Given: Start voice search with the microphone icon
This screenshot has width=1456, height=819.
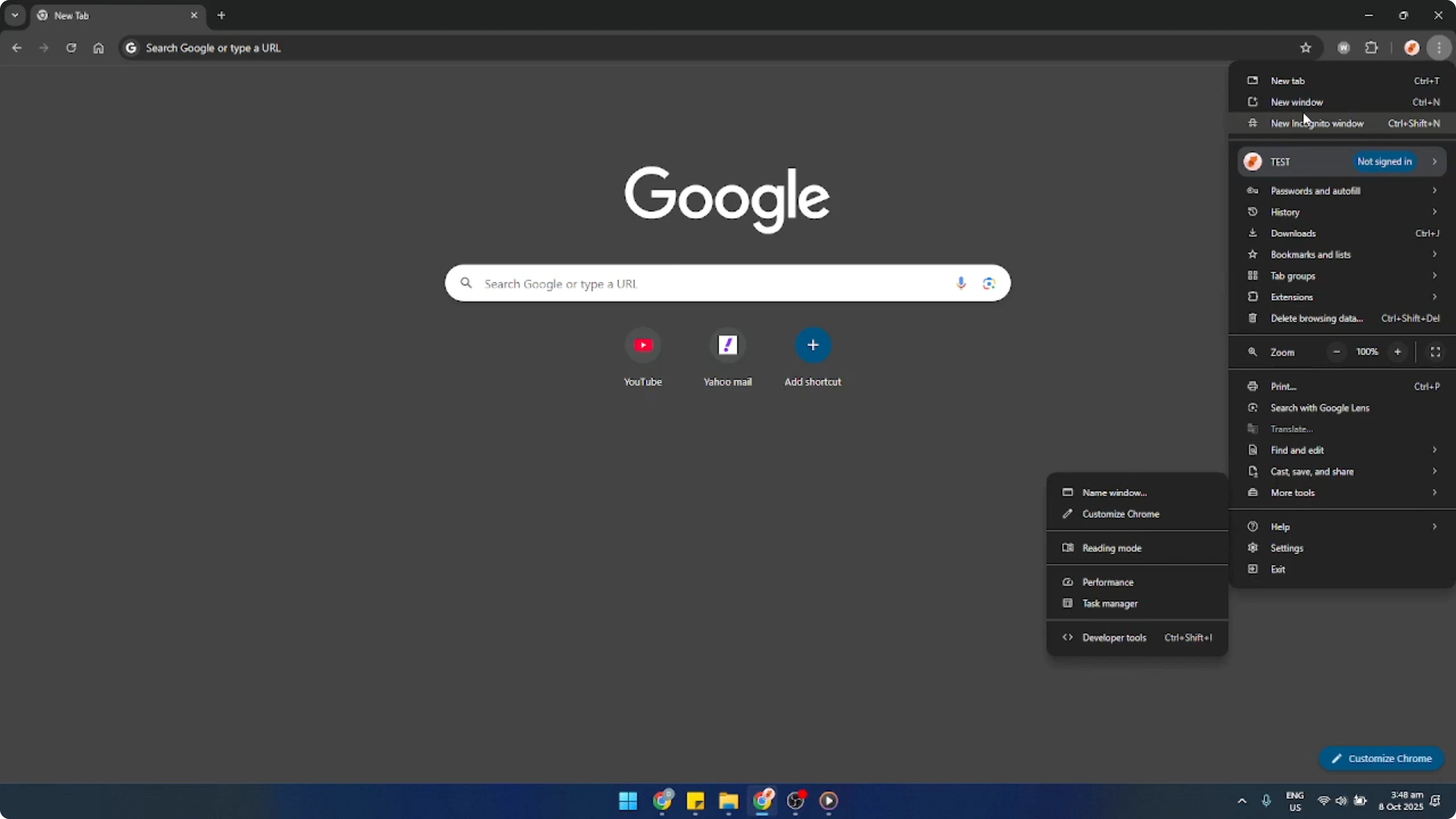Looking at the screenshot, I should [x=961, y=283].
